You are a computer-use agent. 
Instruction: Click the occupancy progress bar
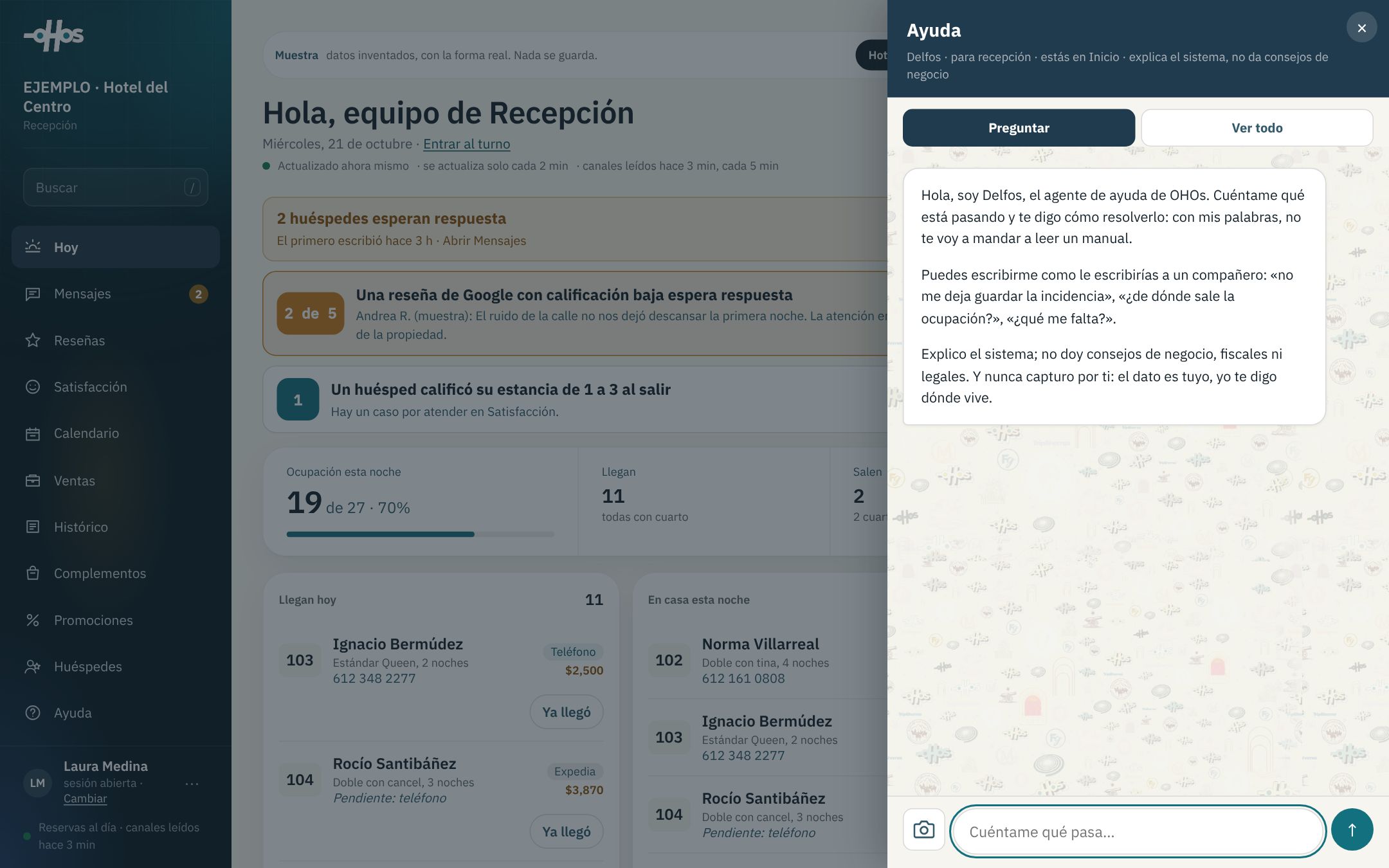(420, 534)
